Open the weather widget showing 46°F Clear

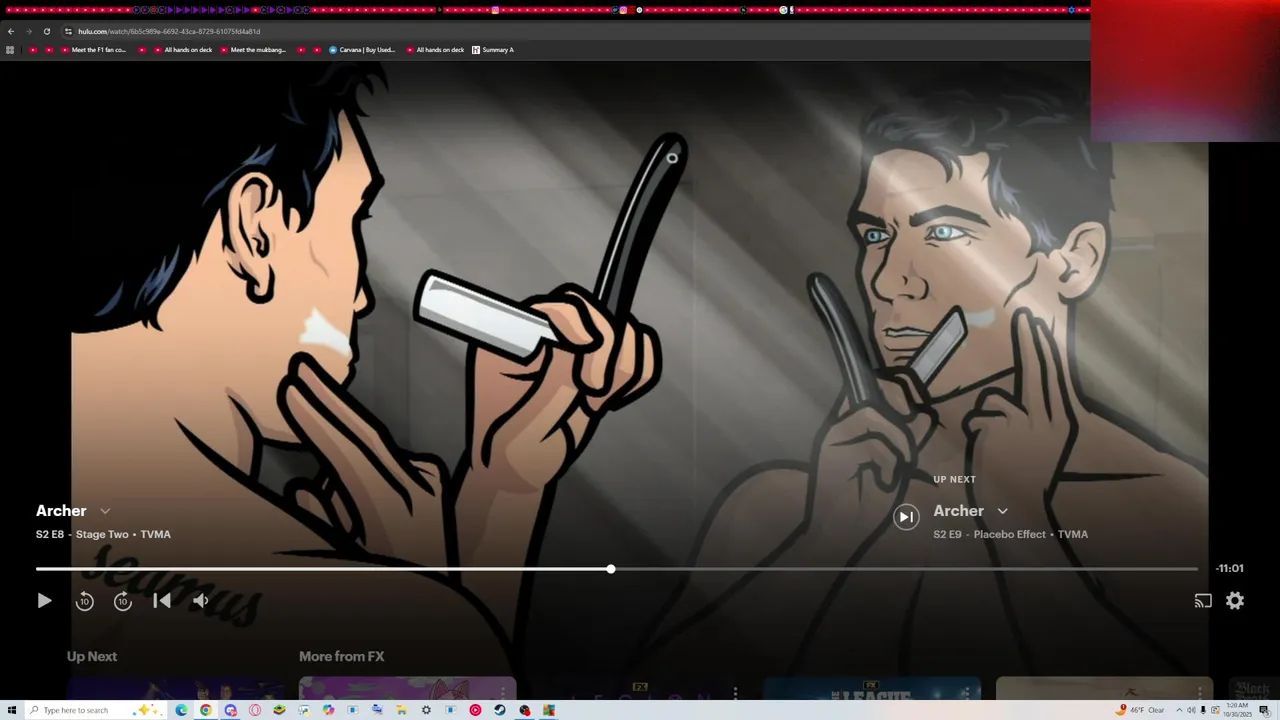1140,710
